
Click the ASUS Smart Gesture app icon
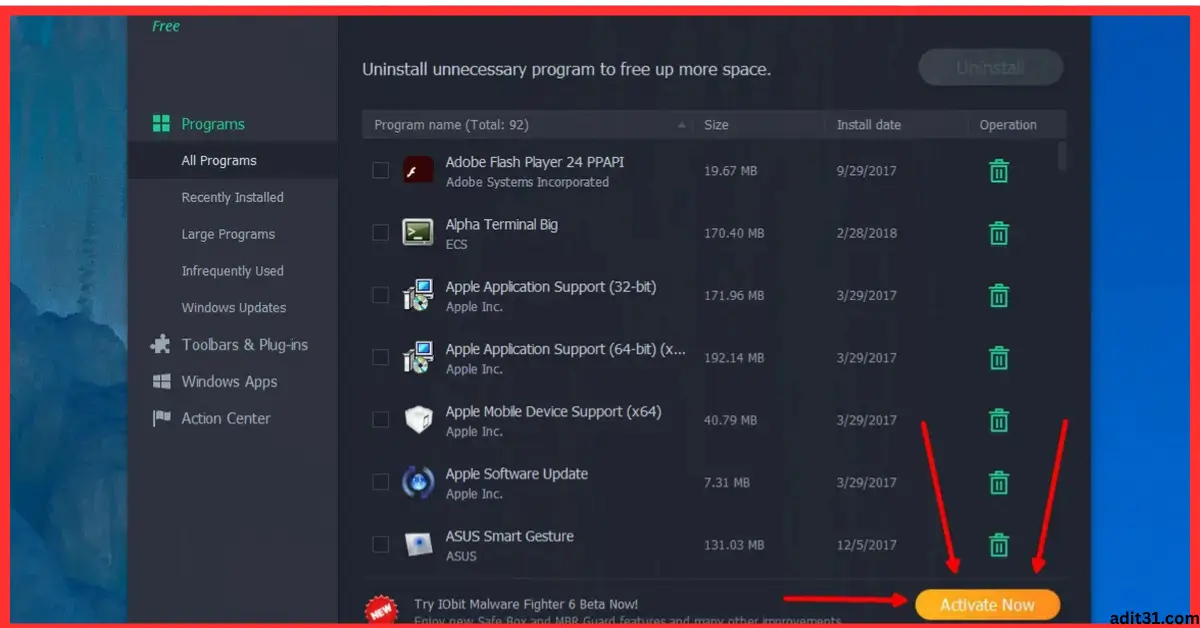[417, 545]
